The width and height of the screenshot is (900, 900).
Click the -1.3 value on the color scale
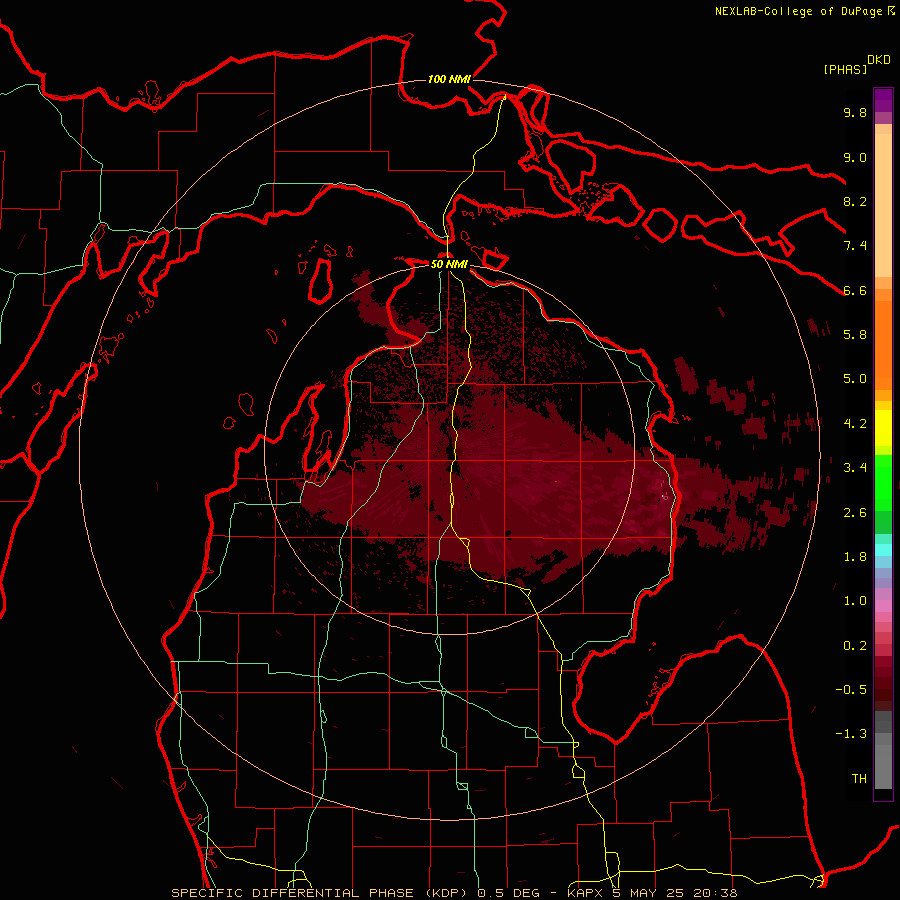point(851,734)
